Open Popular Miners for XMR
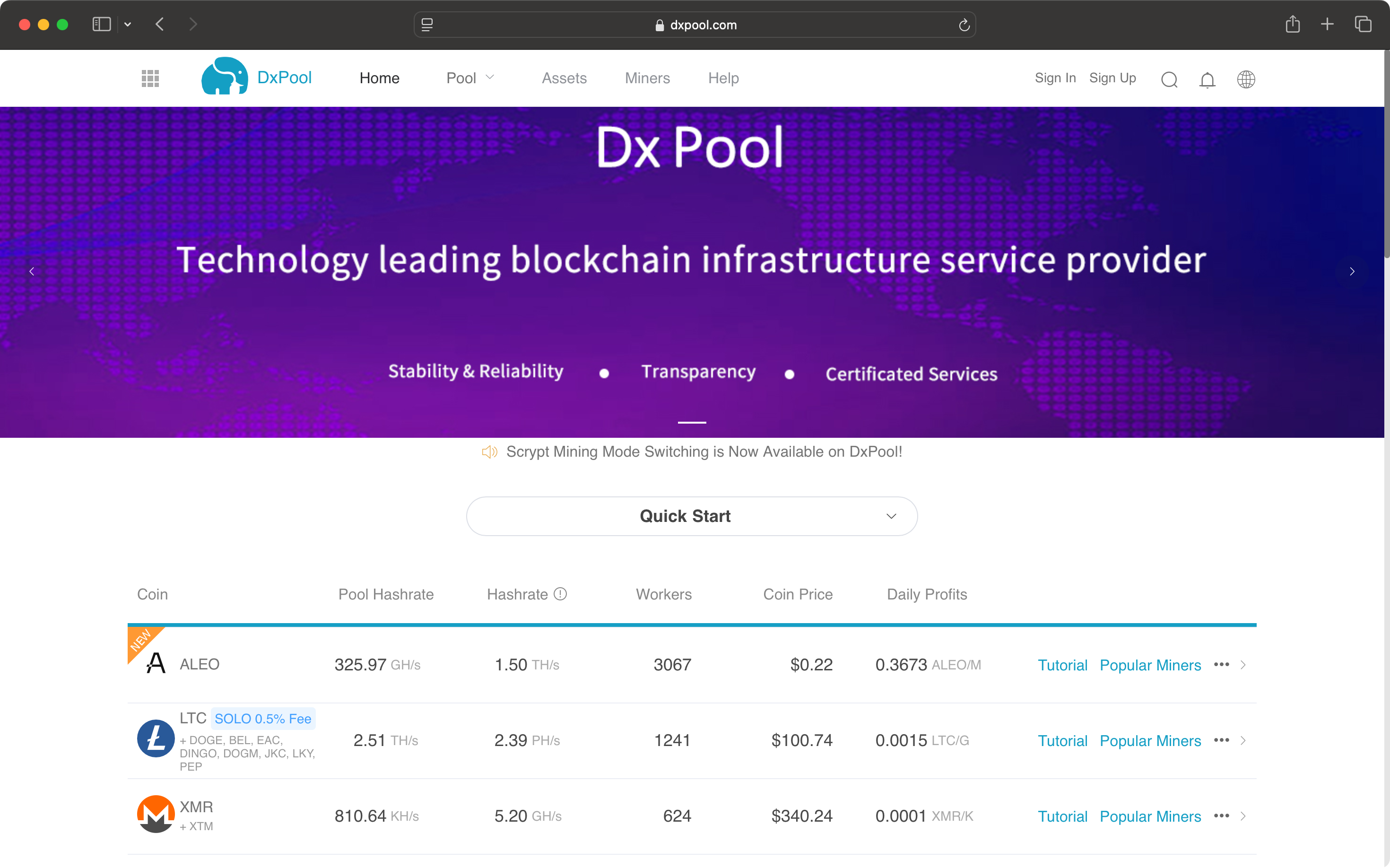The height and width of the screenshot is (868, 1390). click(x=1150, y=816)
